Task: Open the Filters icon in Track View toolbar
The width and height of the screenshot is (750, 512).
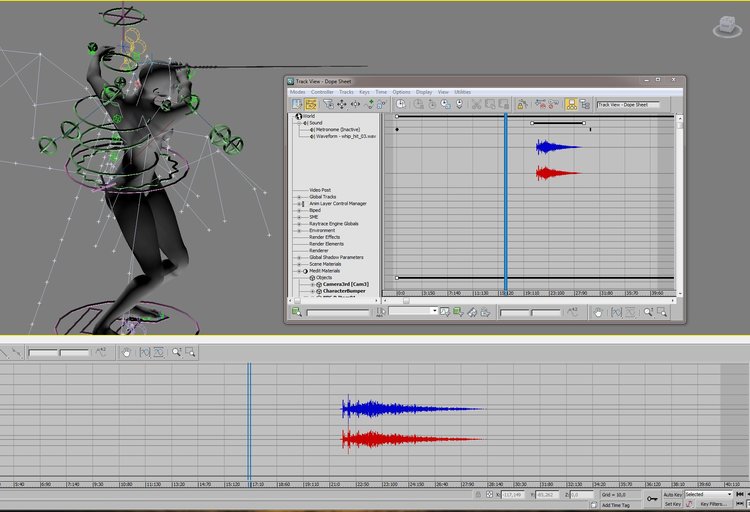Action: pos(328,104)
